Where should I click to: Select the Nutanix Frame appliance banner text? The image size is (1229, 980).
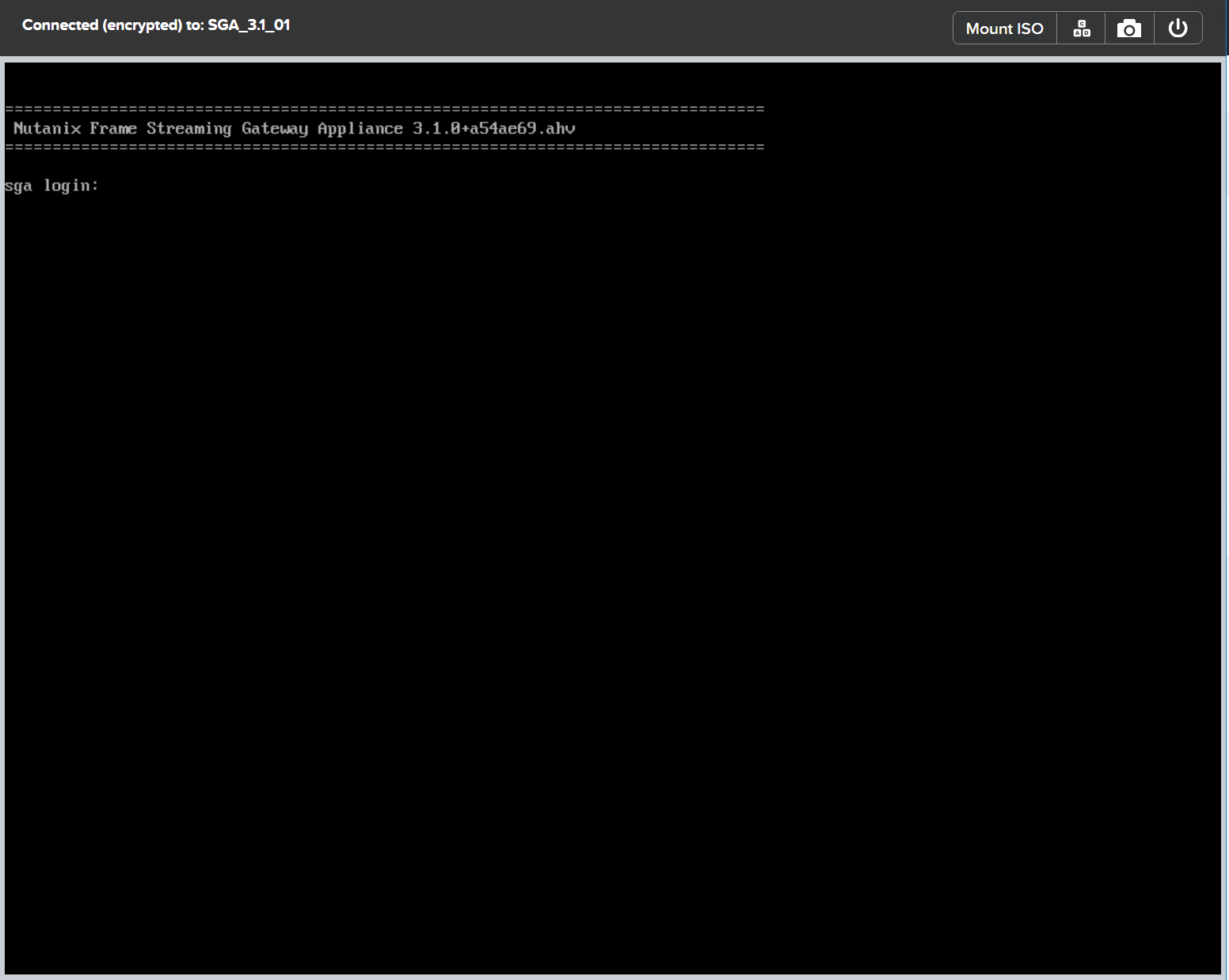click(293, 128)
